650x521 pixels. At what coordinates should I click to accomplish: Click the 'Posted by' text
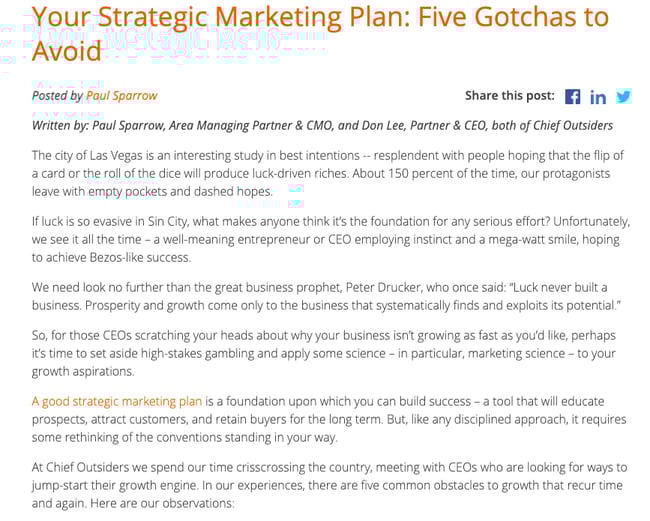tap(57, 96)
